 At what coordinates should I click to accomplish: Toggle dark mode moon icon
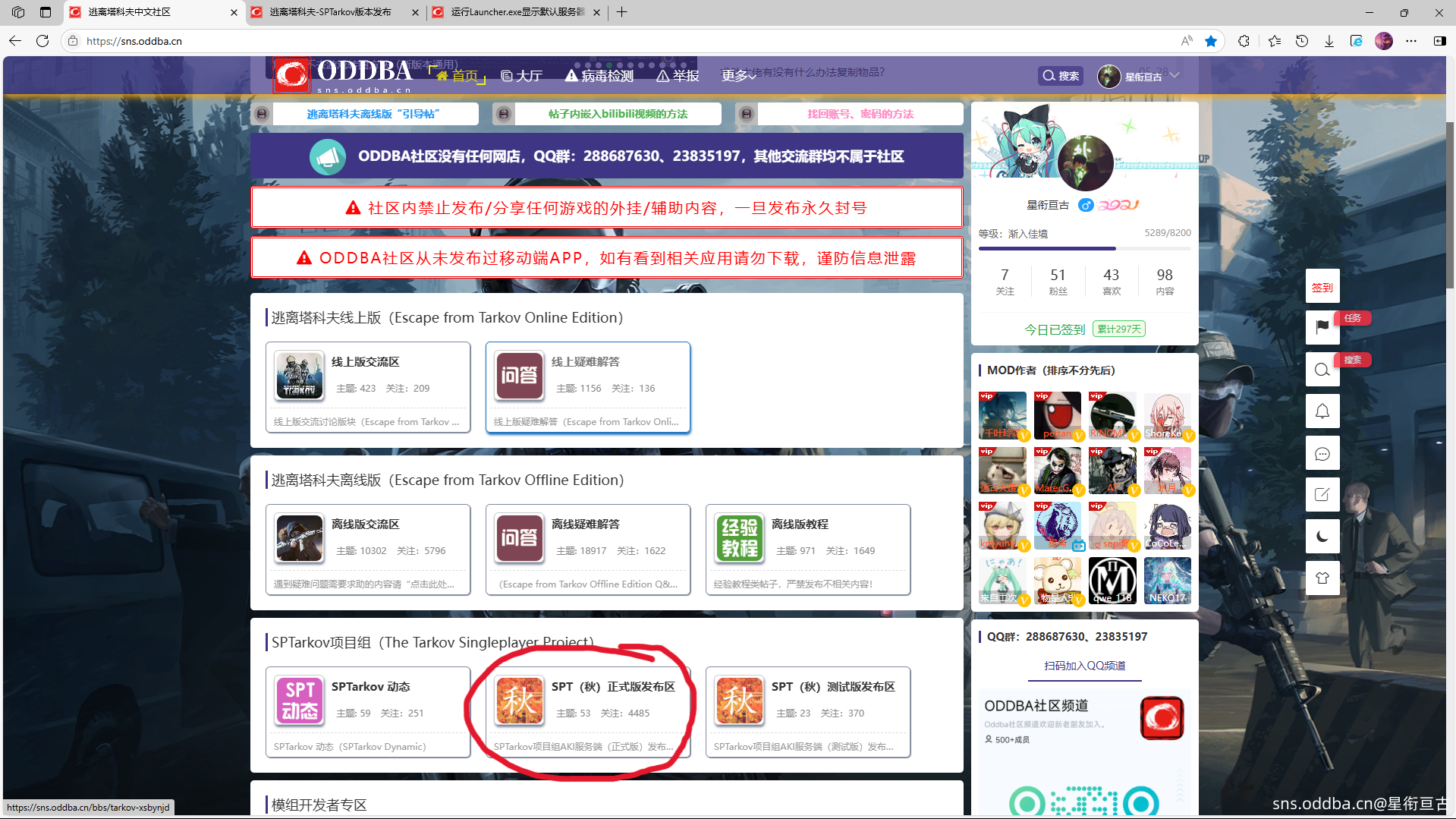pyautogui.click(x=1322, y=537)
